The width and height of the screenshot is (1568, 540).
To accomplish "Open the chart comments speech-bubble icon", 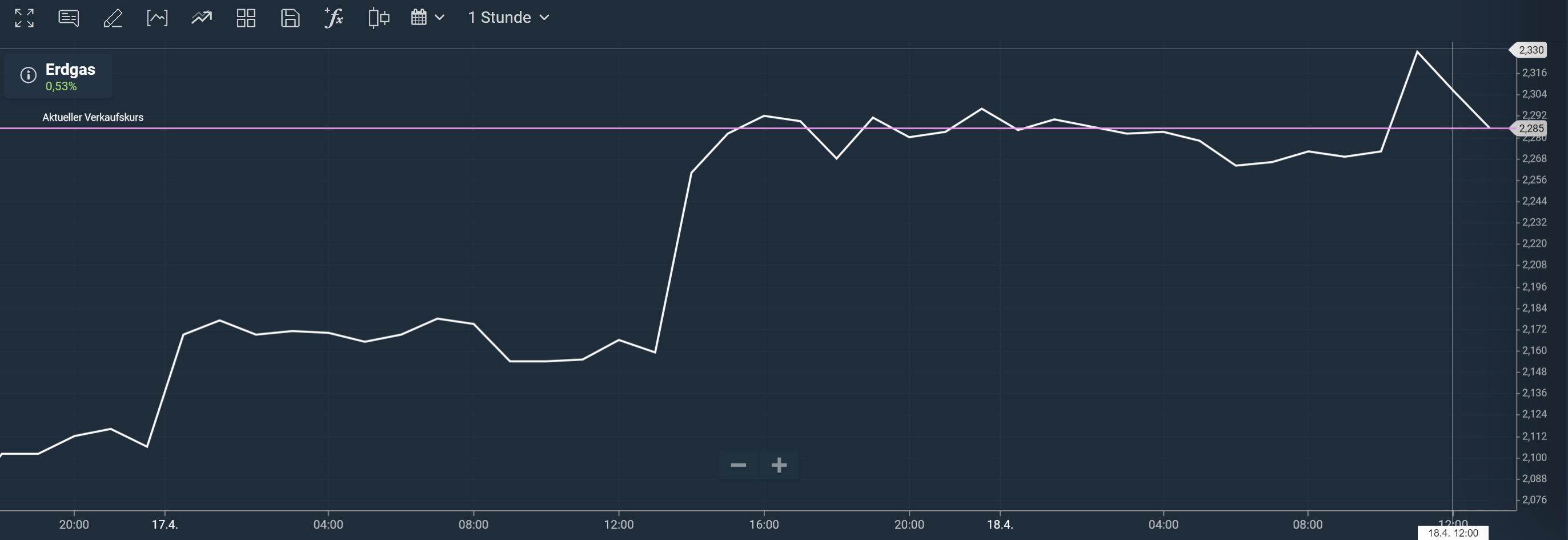I will click(x=69, y=18).
